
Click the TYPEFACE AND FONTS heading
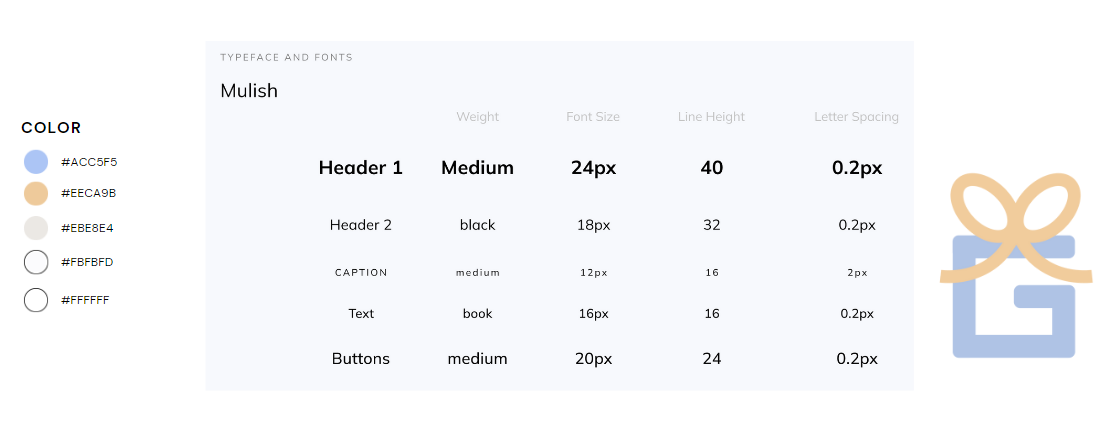pyautogui.click(x=286, y=58)
